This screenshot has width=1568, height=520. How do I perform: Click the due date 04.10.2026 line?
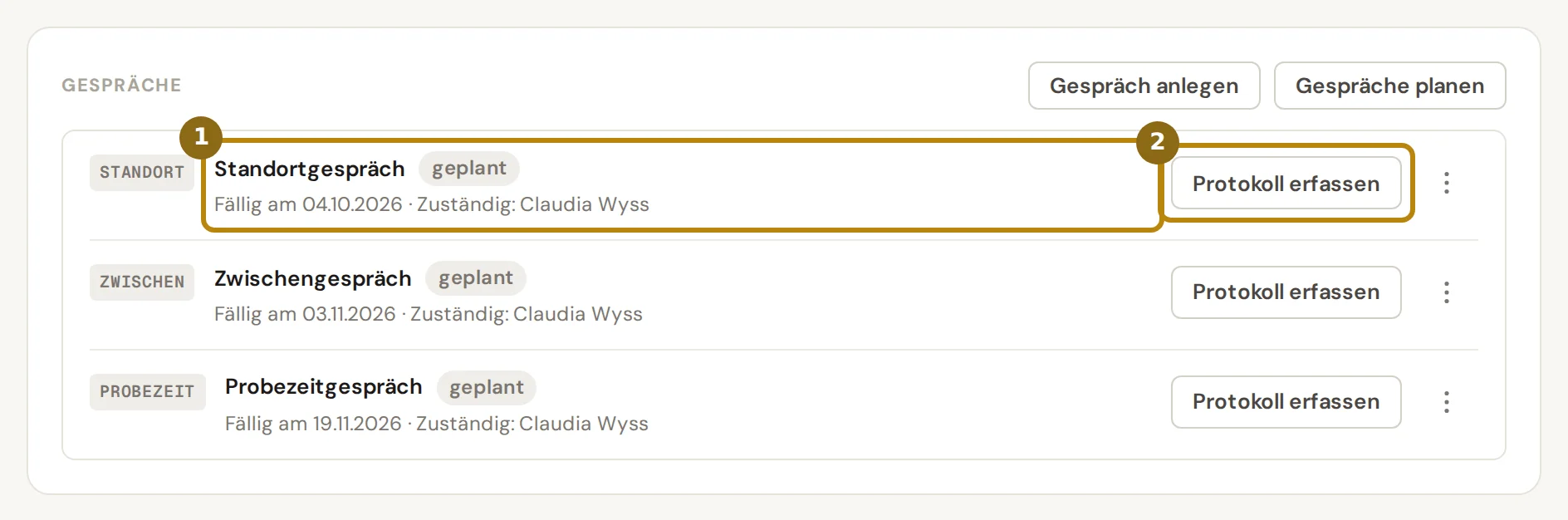pos(432,204)
